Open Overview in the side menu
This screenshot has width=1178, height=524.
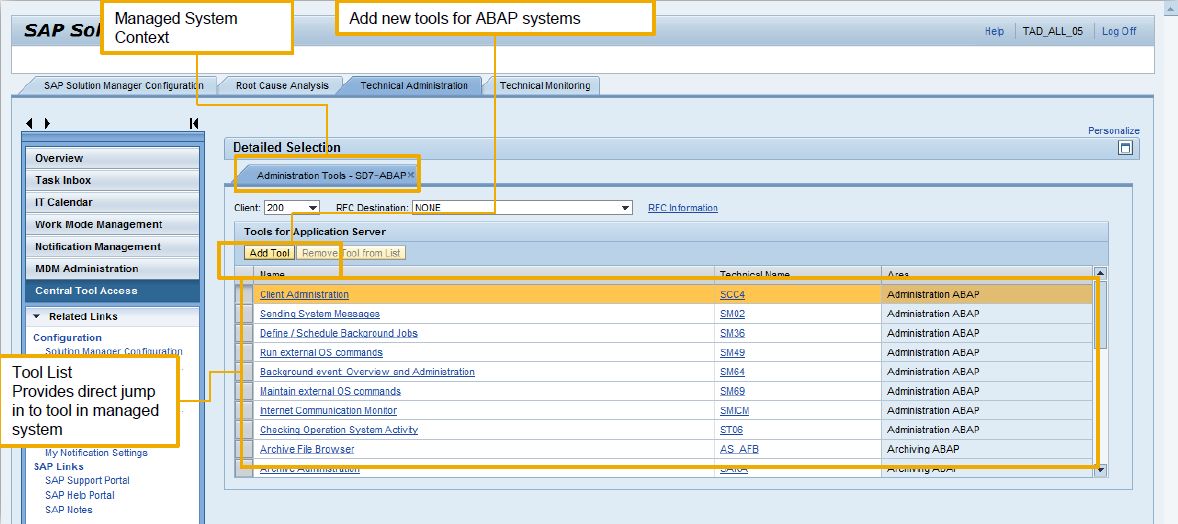click(x=112, y=158)
